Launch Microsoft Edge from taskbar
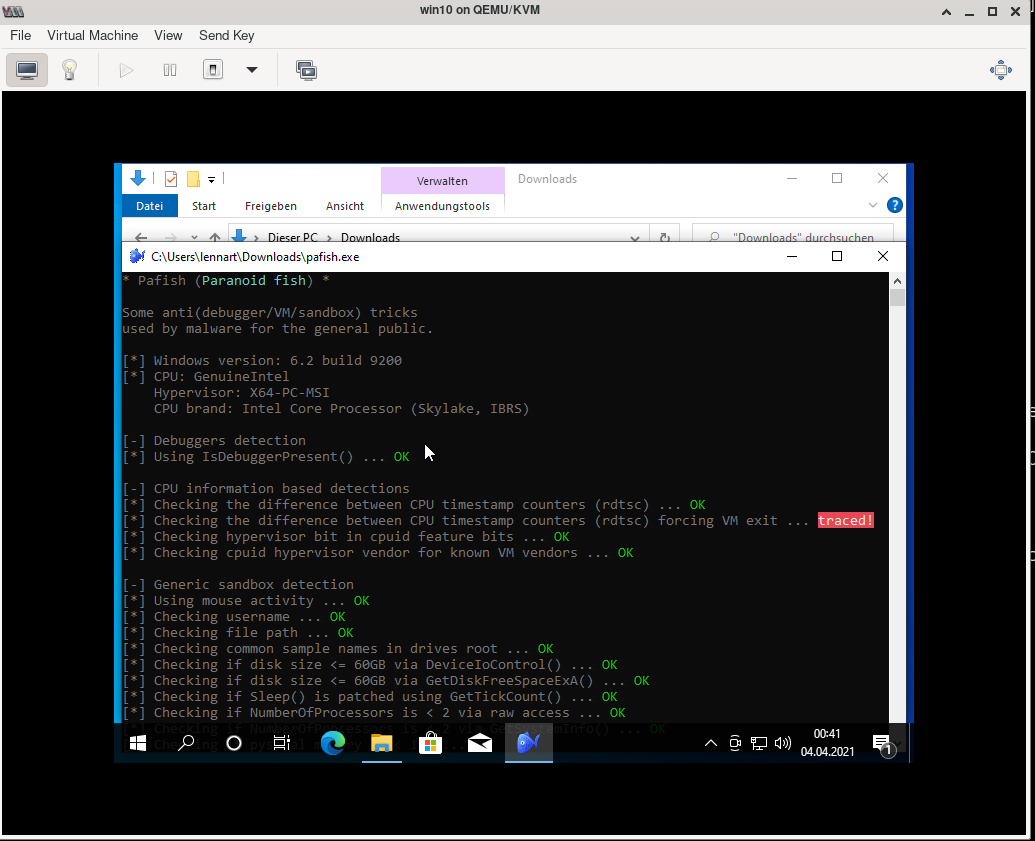The height and width of the screenshot is (841, 1035). coord(333,743)
